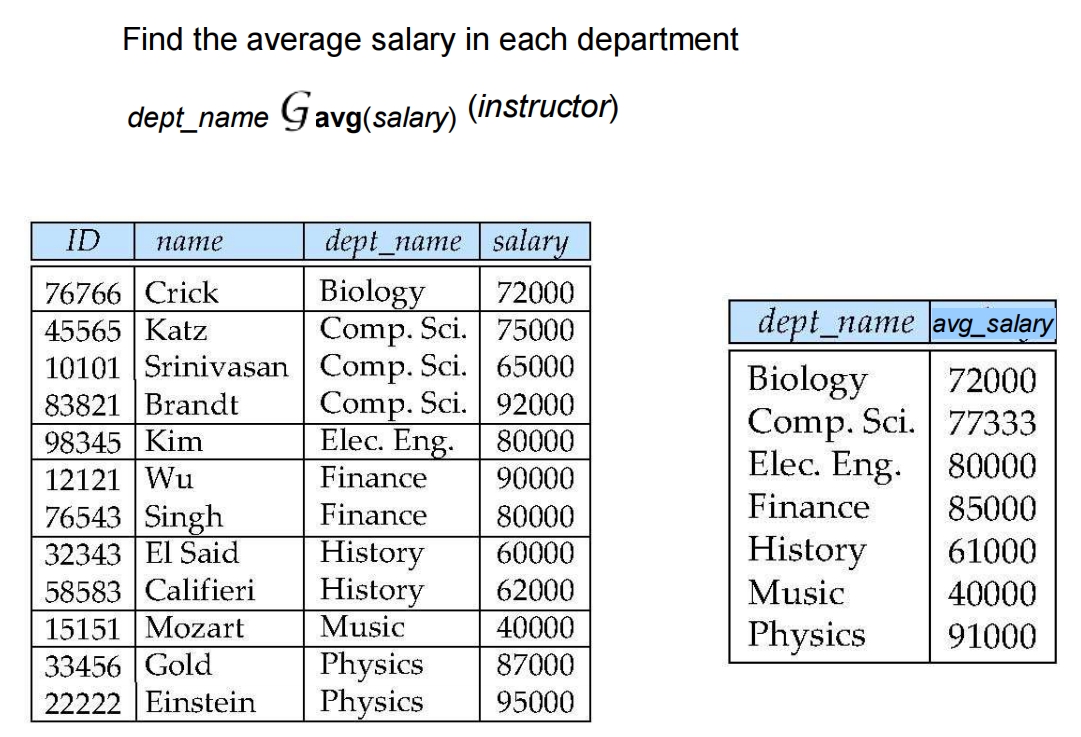Click the avg_salary column header
The width and height of the screenshot is (1081, 737).
click(992, 324)
